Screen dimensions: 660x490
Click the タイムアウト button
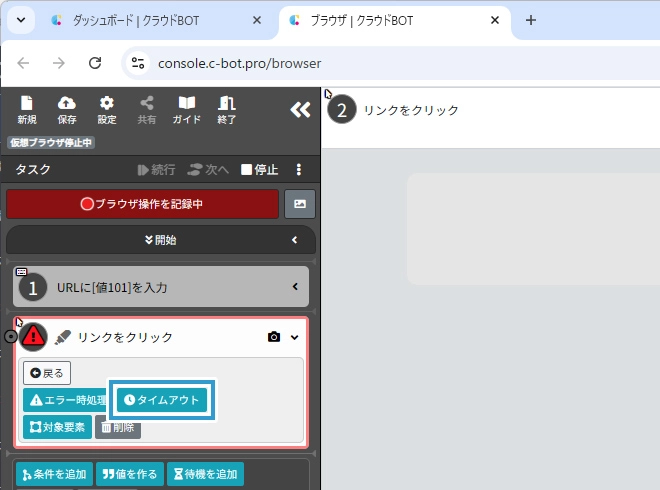[x=162, y=400]
